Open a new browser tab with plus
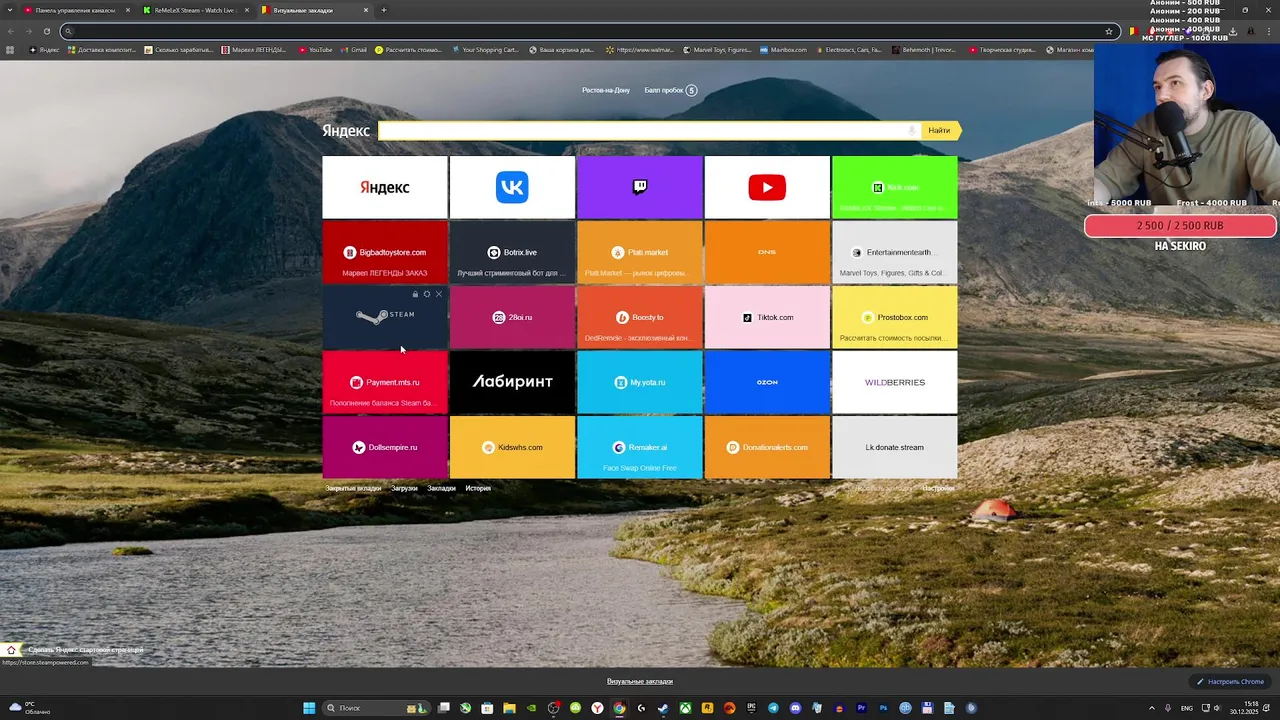Viewport: 1280px width, 720px height. (384, 10)
